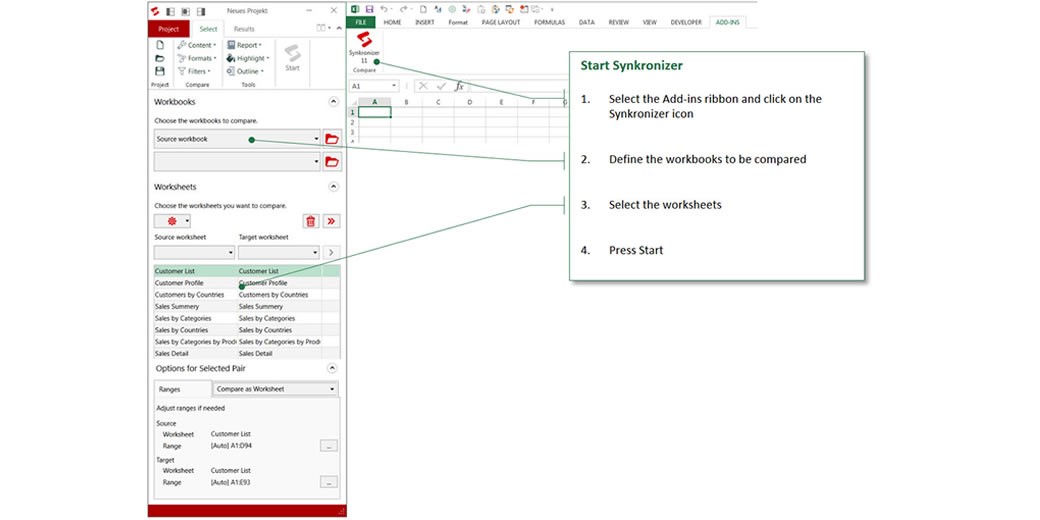Confirm formula entry with checkmark icon

(x=440, y=86)
